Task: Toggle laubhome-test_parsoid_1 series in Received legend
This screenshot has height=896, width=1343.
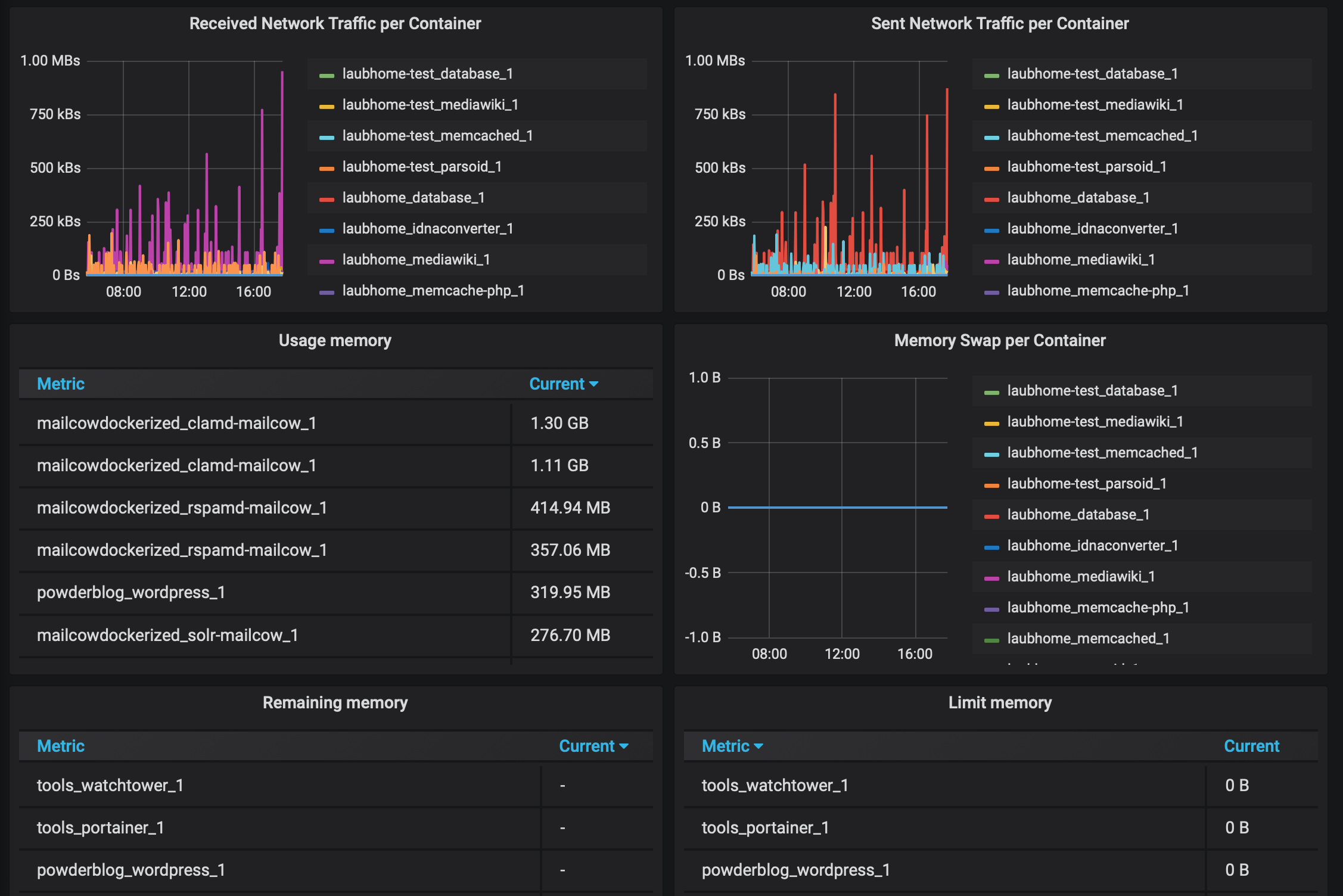Action: [x=422, y=167]
